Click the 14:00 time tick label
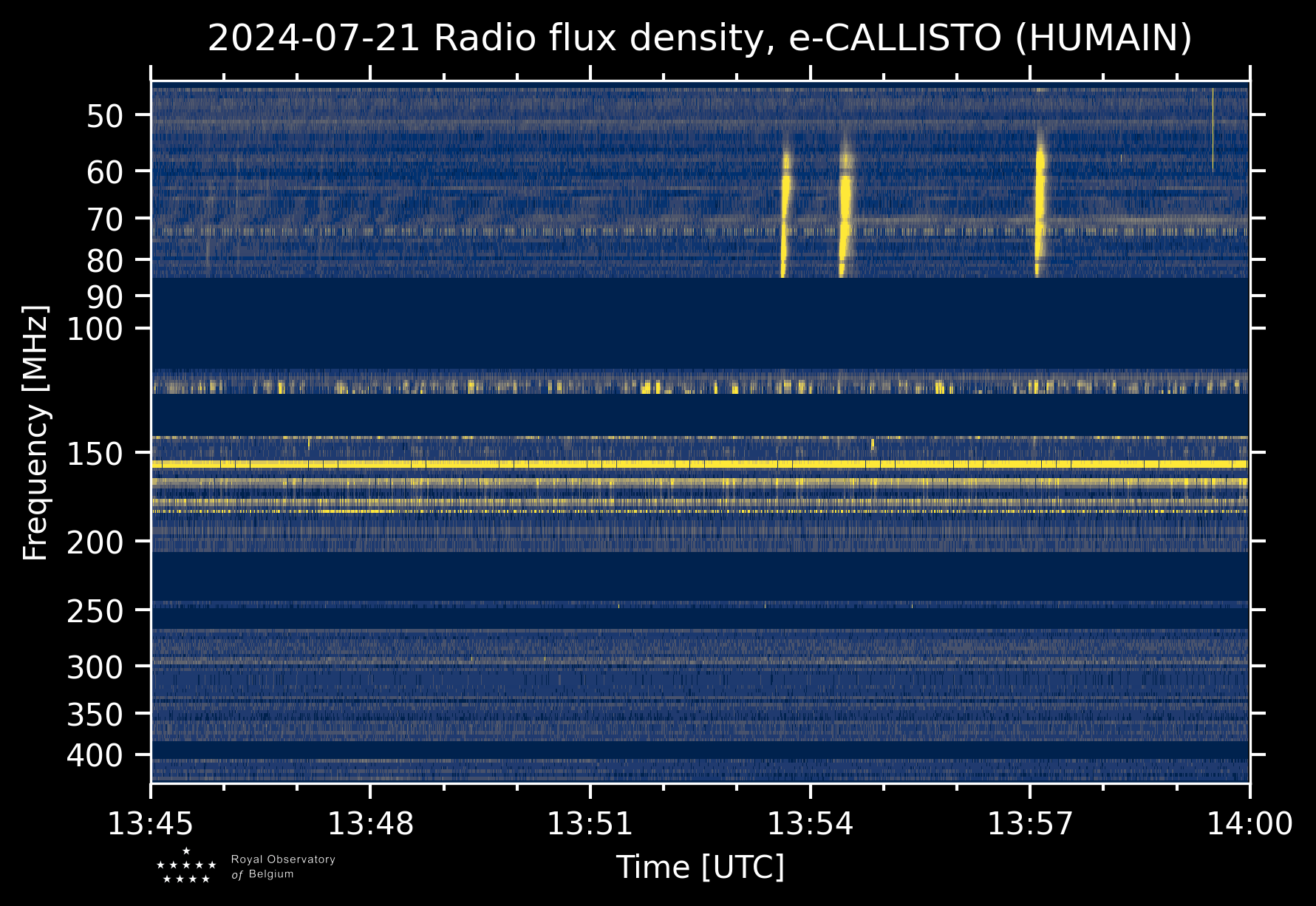The image size is (1316, 906). [x=1249, y=823]
